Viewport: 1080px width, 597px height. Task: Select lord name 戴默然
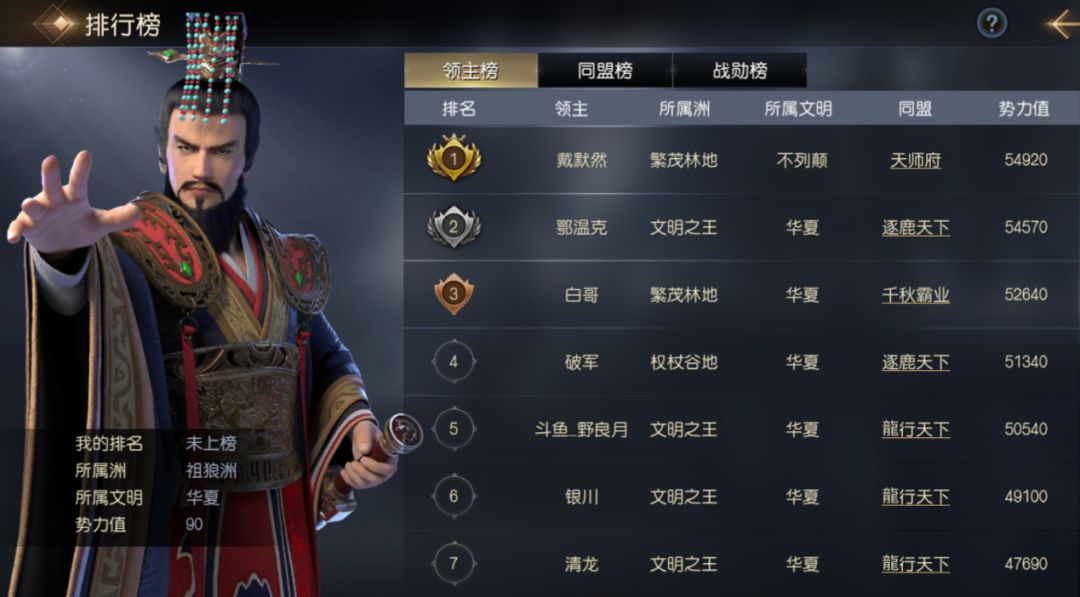point(582,160)
